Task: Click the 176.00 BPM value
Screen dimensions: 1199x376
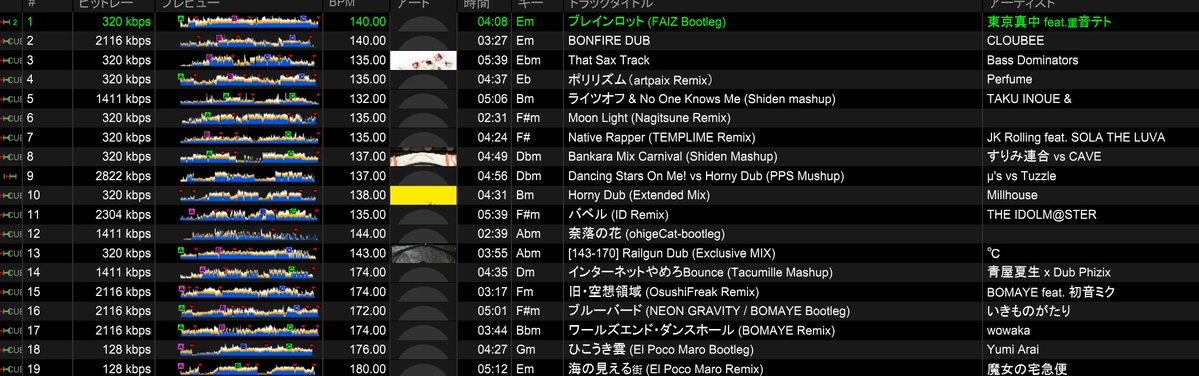Action: pyautogui.click(x=368, y=349)
